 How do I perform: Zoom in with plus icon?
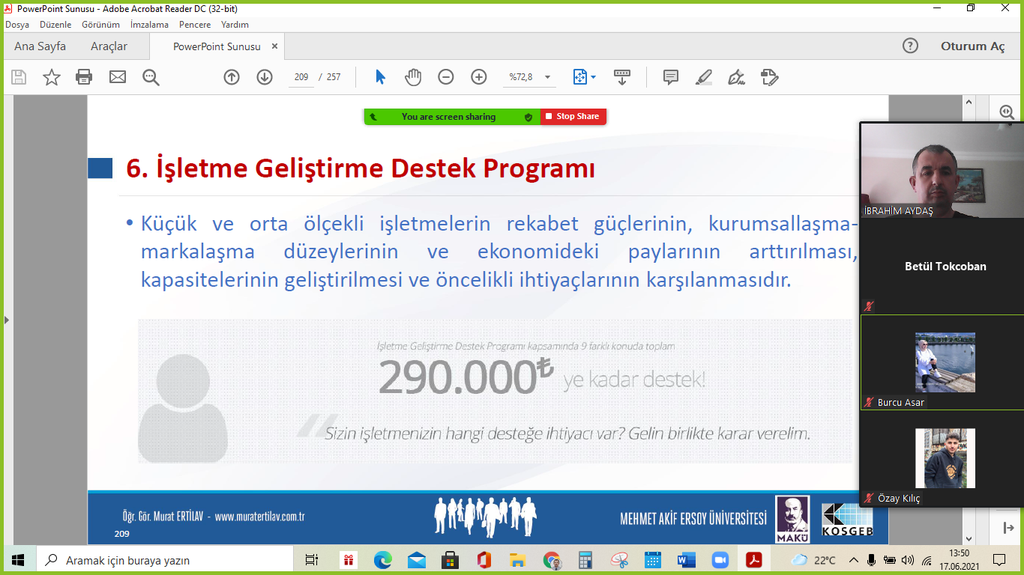[x=479, y=77]
